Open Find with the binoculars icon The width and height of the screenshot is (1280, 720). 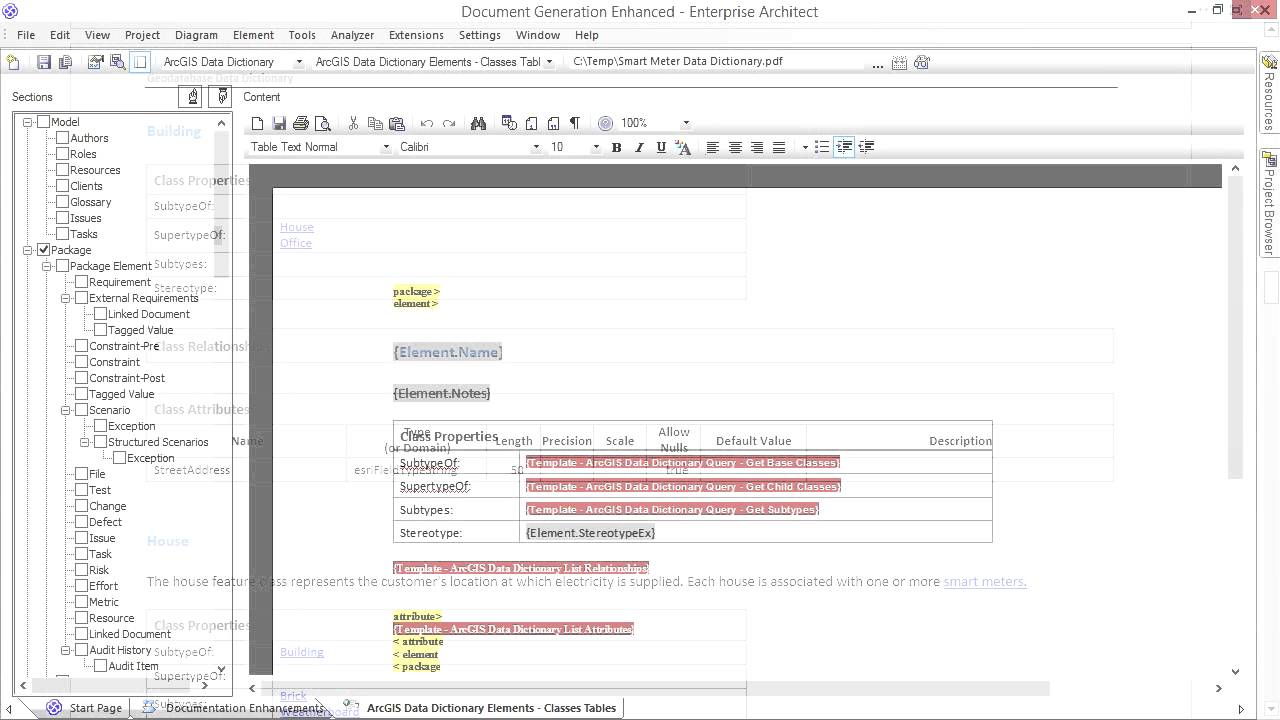pos(478,123)
